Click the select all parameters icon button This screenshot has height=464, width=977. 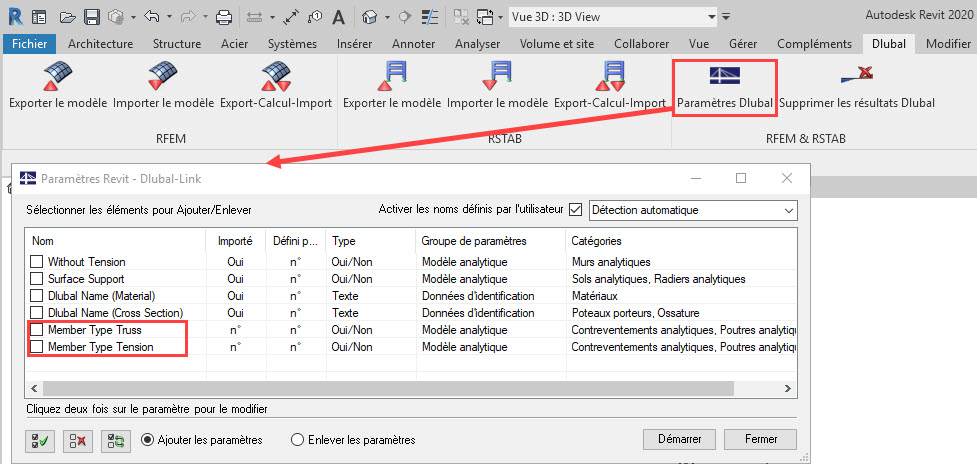pos(40,441)
